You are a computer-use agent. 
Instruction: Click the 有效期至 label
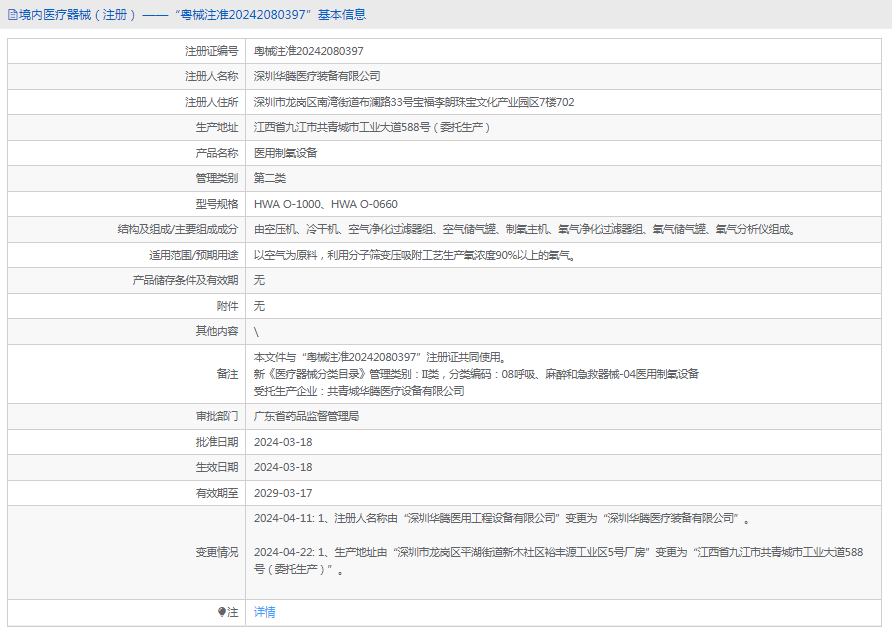point(217,493)
